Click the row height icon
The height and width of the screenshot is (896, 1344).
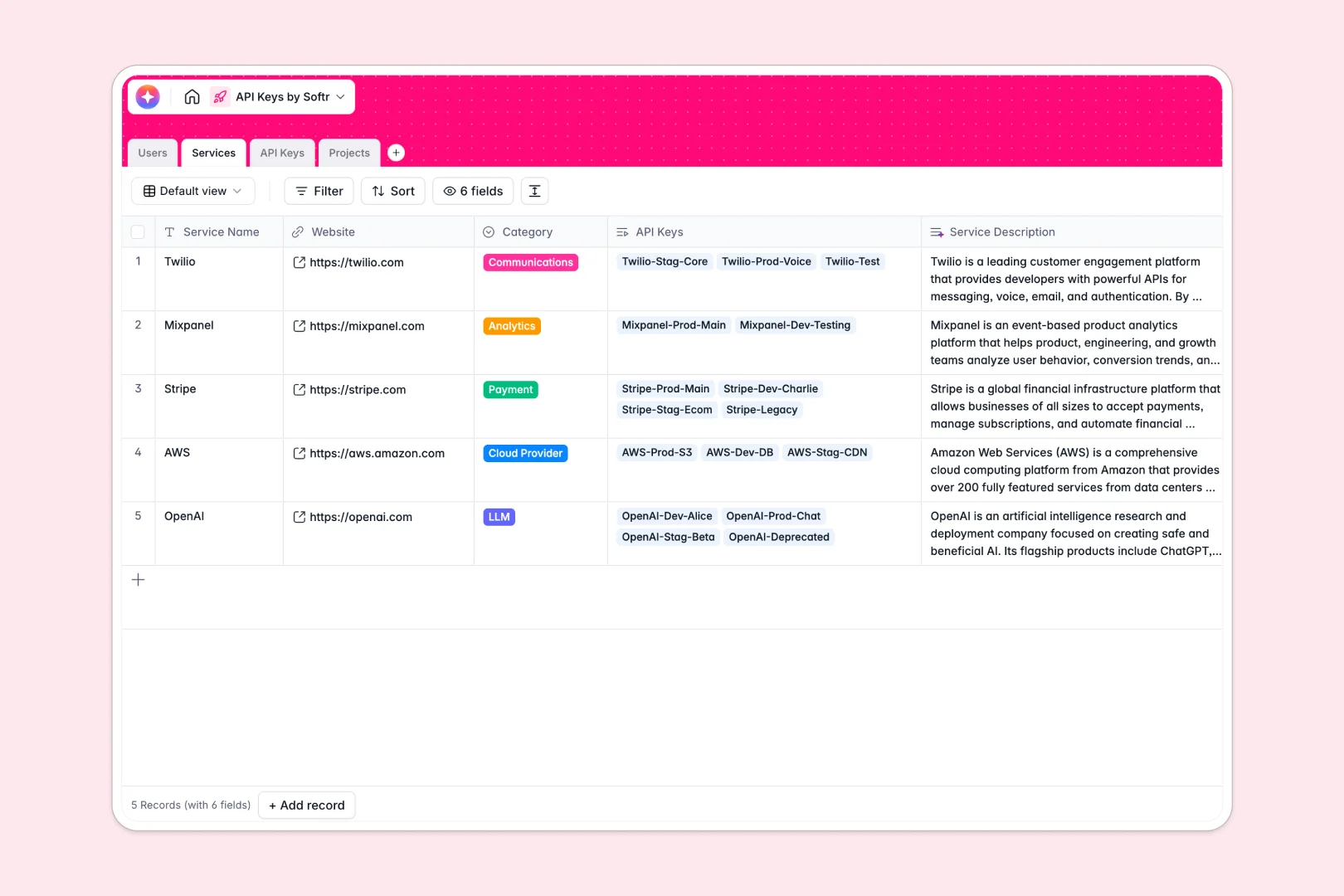535,191
